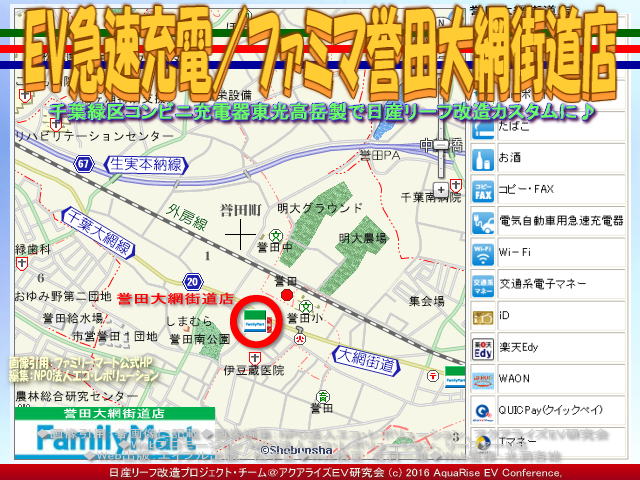
Task: Click the EV quick charger service icon
Action: [x=483, y=223]
